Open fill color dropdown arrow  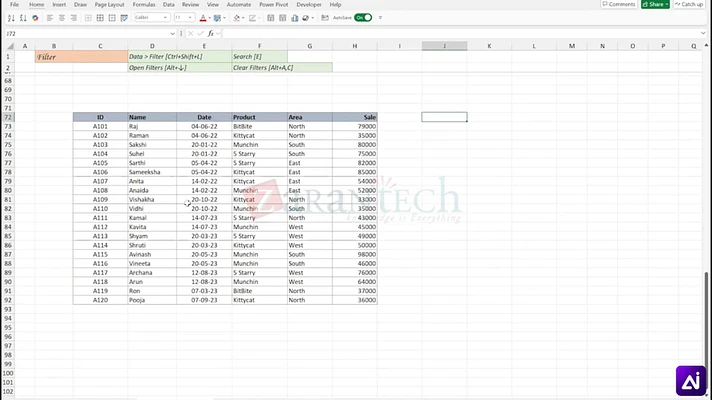pyautogui.click(x=243, y=18)
